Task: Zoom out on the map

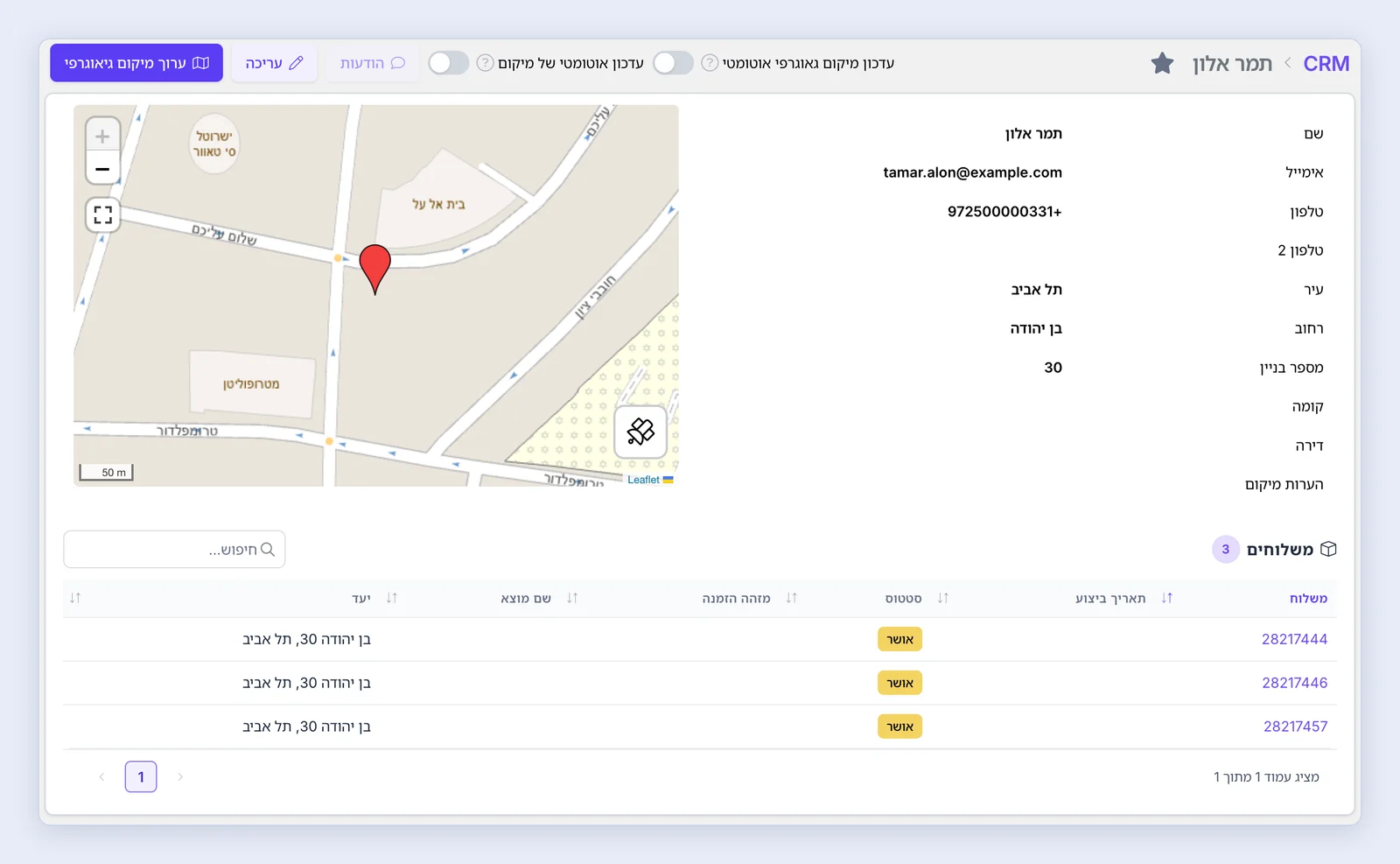Action: [x=102, y=168]
